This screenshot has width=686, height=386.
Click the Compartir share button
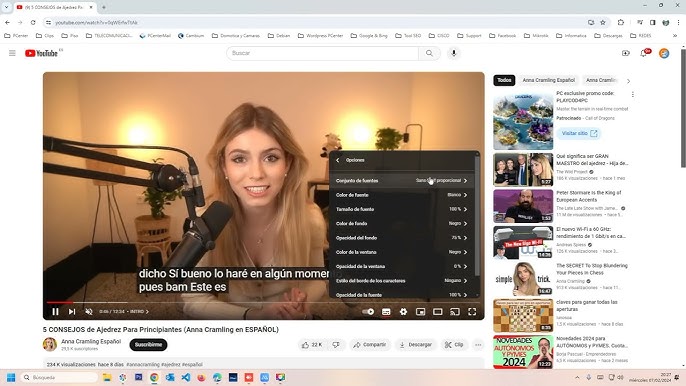pos(370,345)
